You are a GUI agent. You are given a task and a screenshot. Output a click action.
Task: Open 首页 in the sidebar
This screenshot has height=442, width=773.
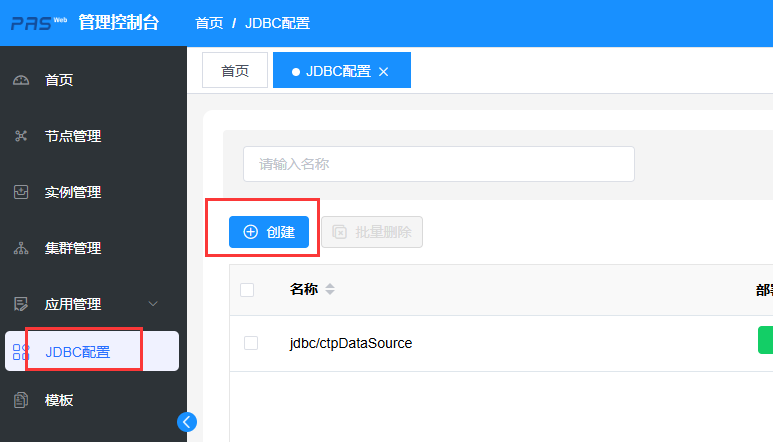[x=59, y=80]
